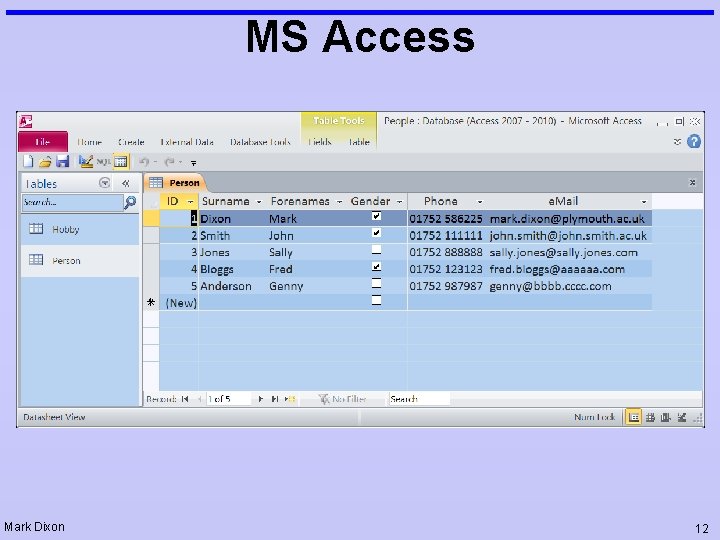Jump to the last record navigation button

point(275,399)
